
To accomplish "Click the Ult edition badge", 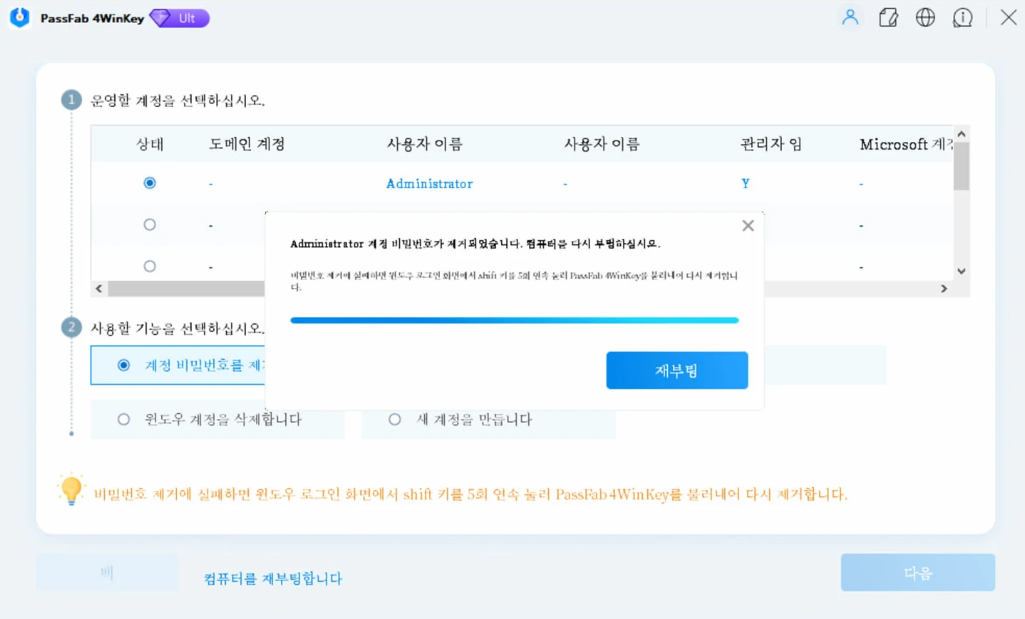I will pyautogui.click(x=180, y=18).
